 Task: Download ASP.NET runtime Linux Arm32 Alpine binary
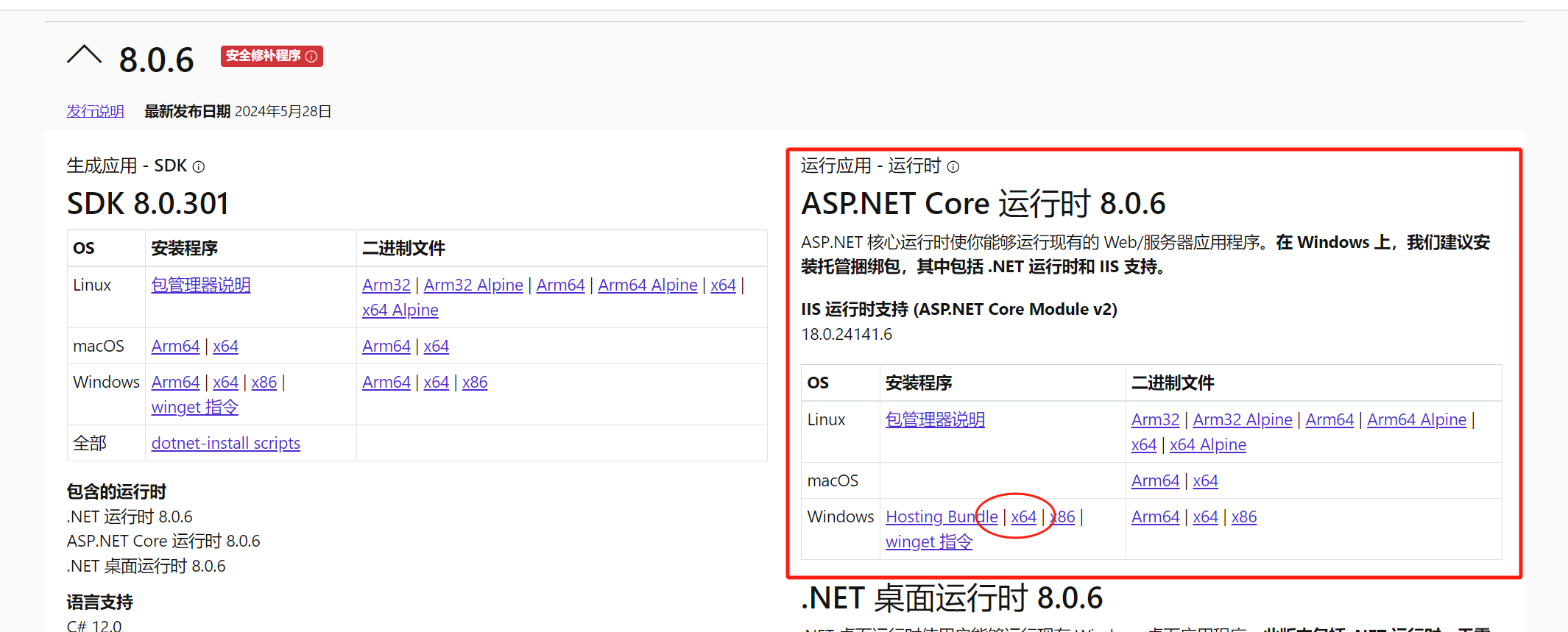tap(1243, 419)
